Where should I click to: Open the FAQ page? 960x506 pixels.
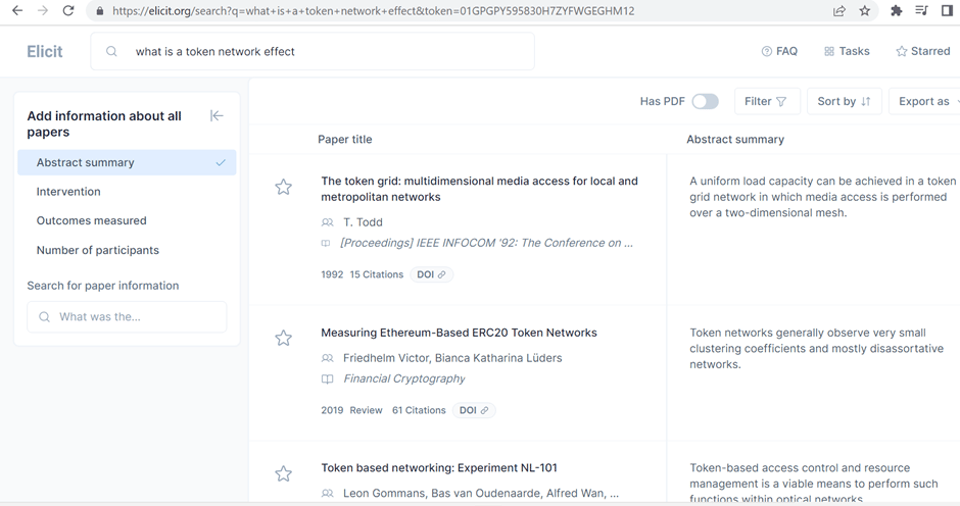tap(779, 51)
